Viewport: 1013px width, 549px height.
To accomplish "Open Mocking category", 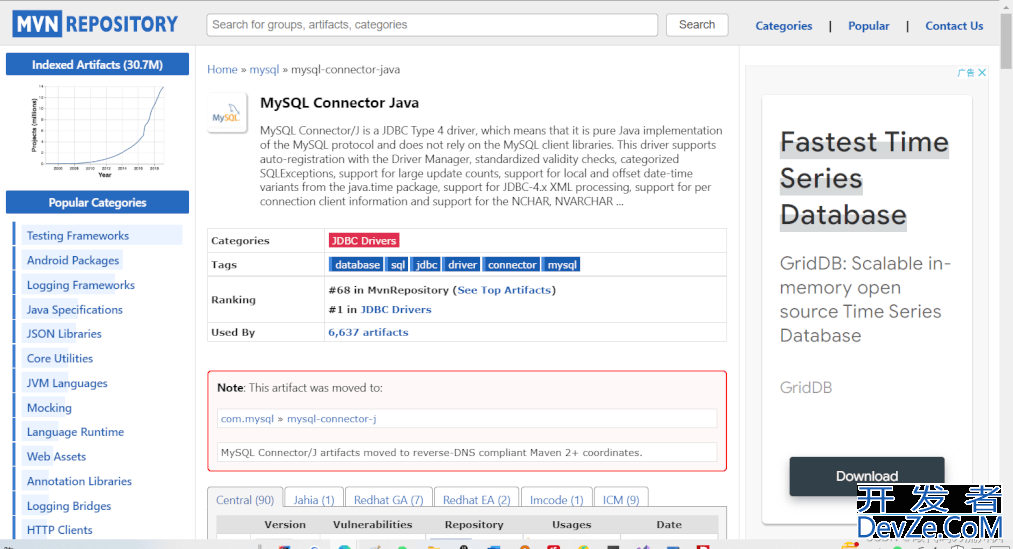I will pos(49,408).
